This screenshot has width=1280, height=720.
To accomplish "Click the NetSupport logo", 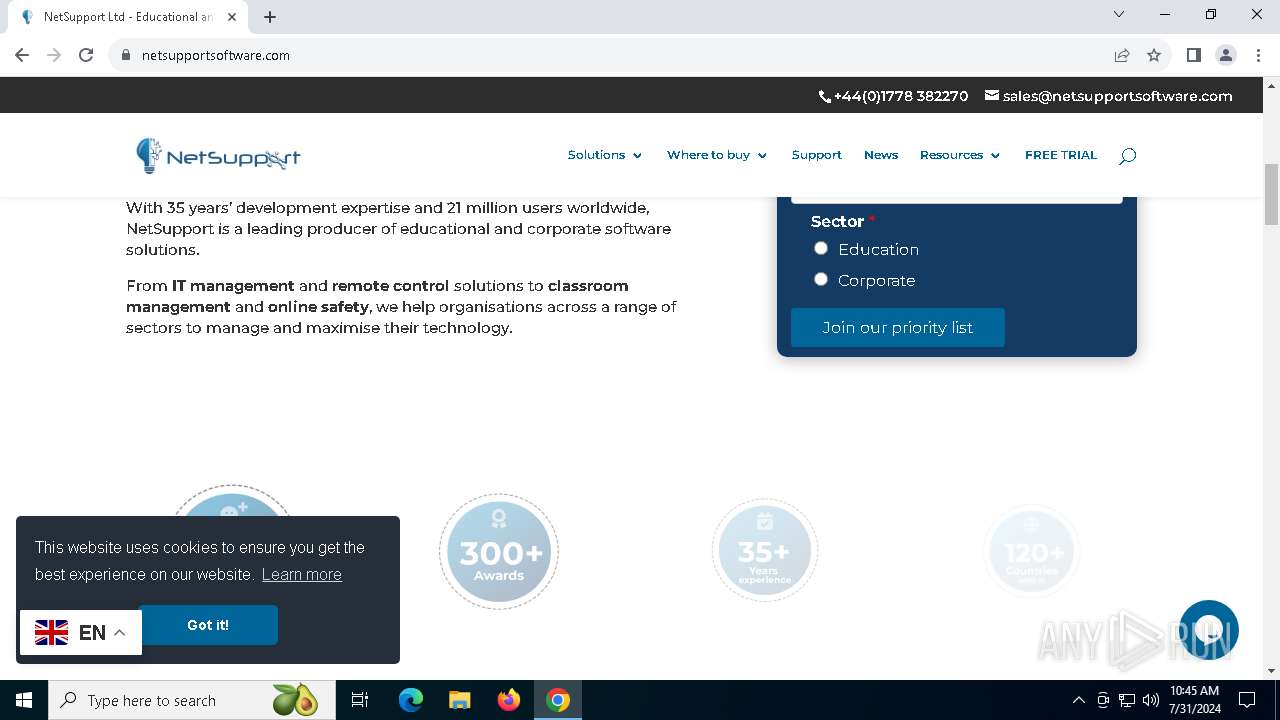I will click(x=218, y=155).
